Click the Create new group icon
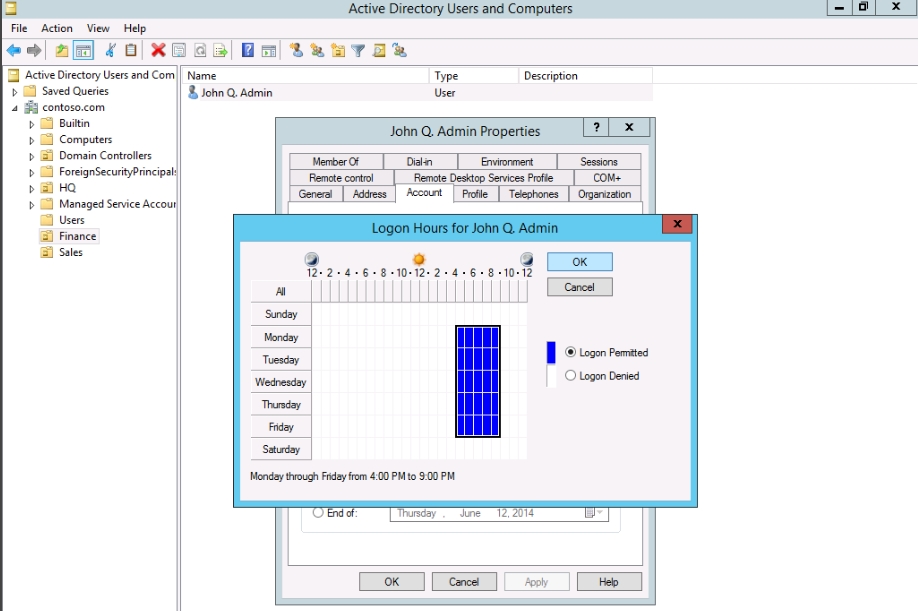Viewport: 918px width, 611px height. (x=317, y=50)
